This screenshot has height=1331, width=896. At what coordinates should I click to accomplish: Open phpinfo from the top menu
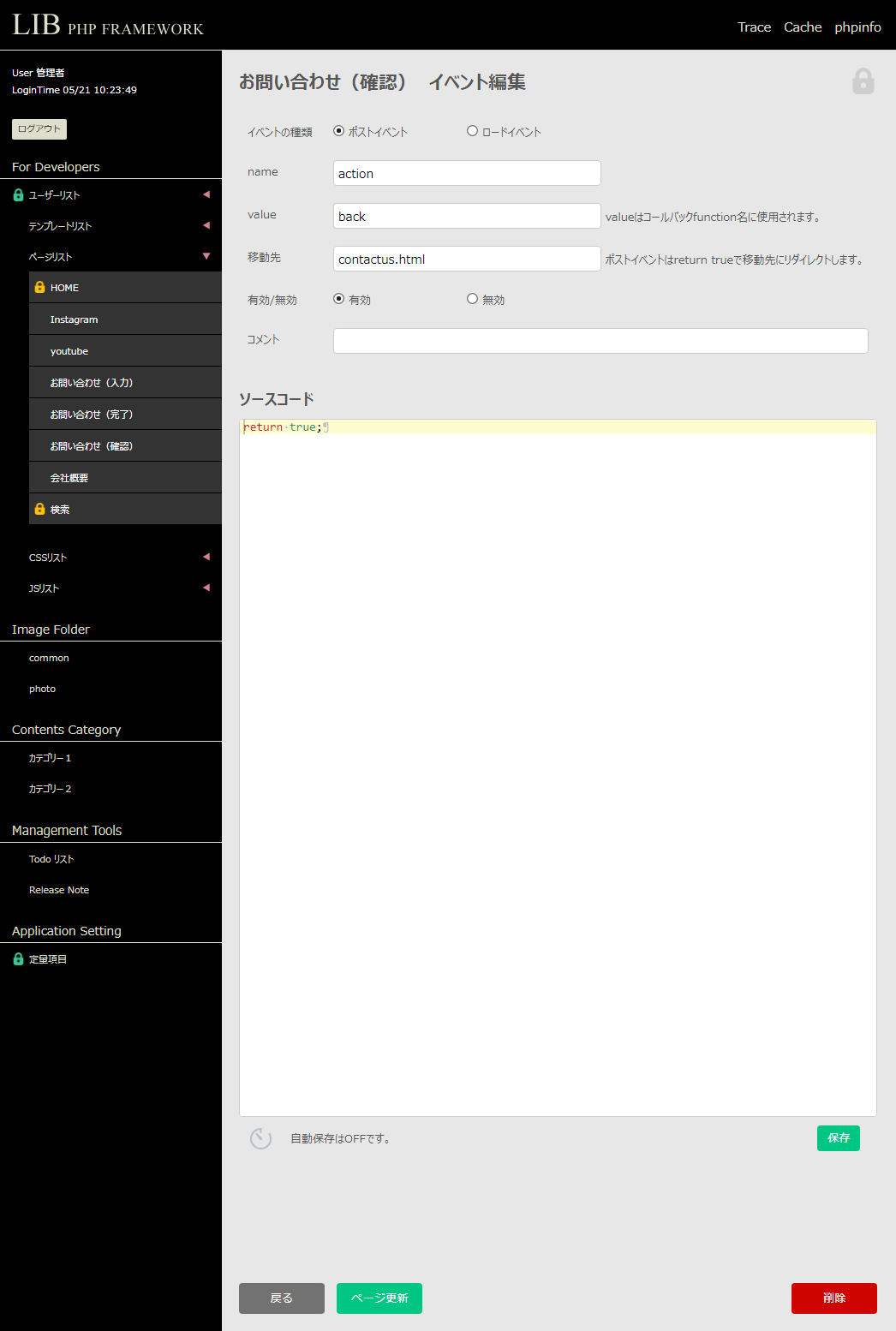click(x=857, y=27)
